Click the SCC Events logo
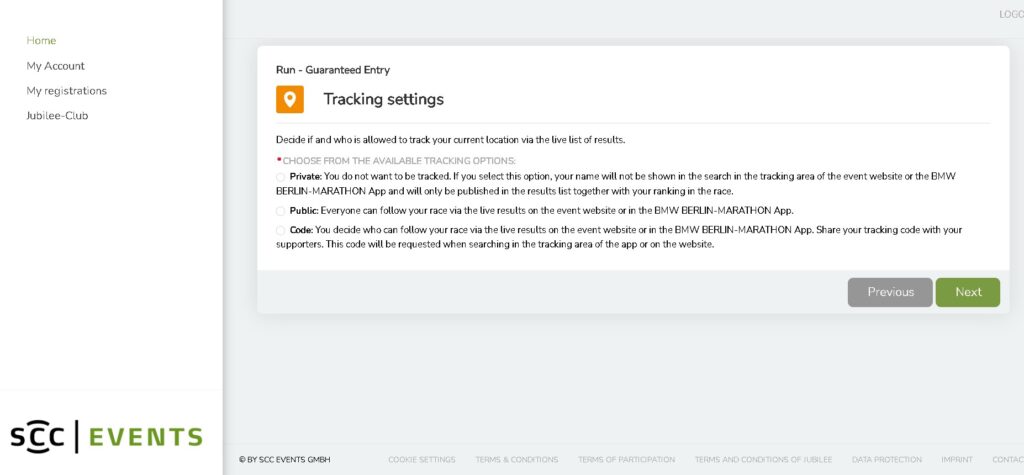This screenshot has width=1024, height=475. click(106, 436)
